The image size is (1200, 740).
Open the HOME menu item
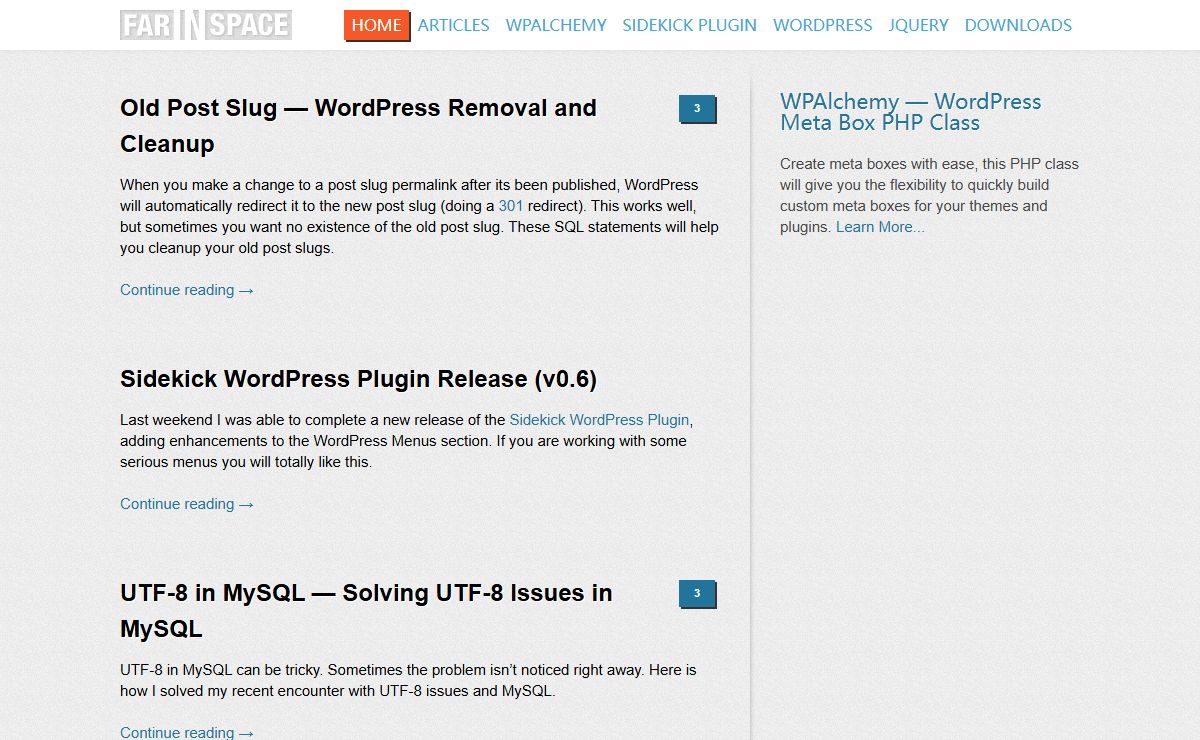377,25
